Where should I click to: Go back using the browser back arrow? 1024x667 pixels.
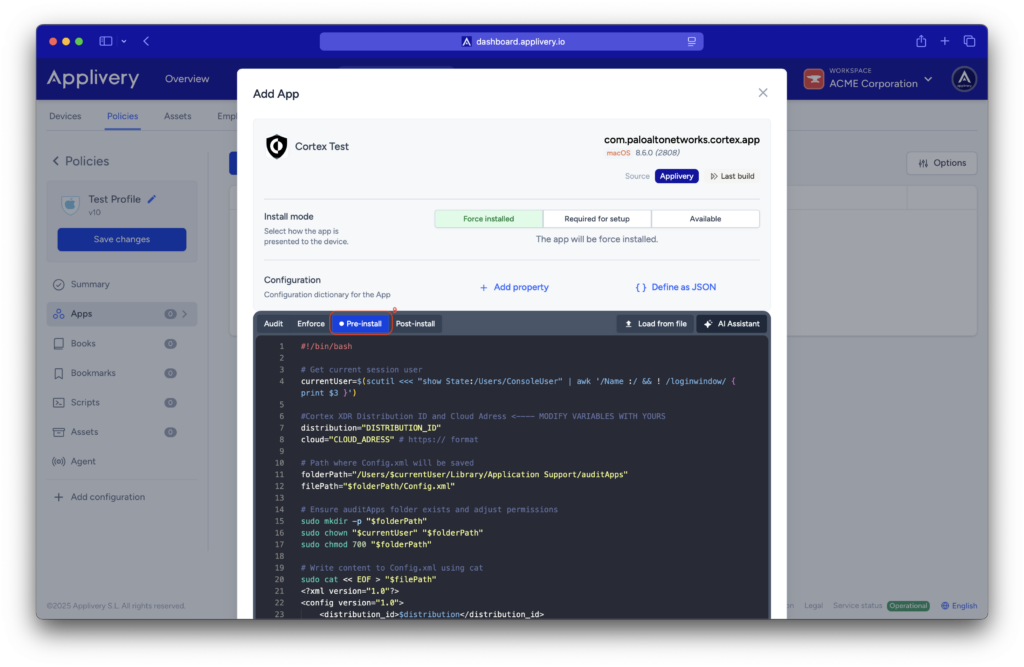(x=146, y=41)
